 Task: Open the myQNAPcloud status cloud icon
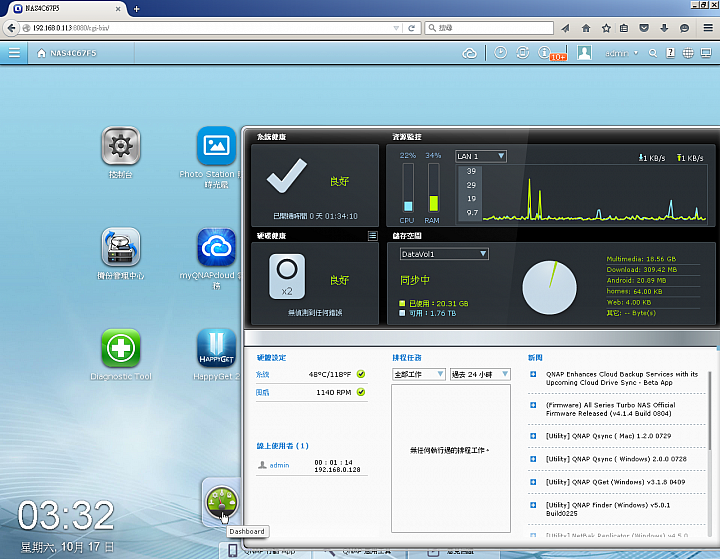(x=469, y=53)
